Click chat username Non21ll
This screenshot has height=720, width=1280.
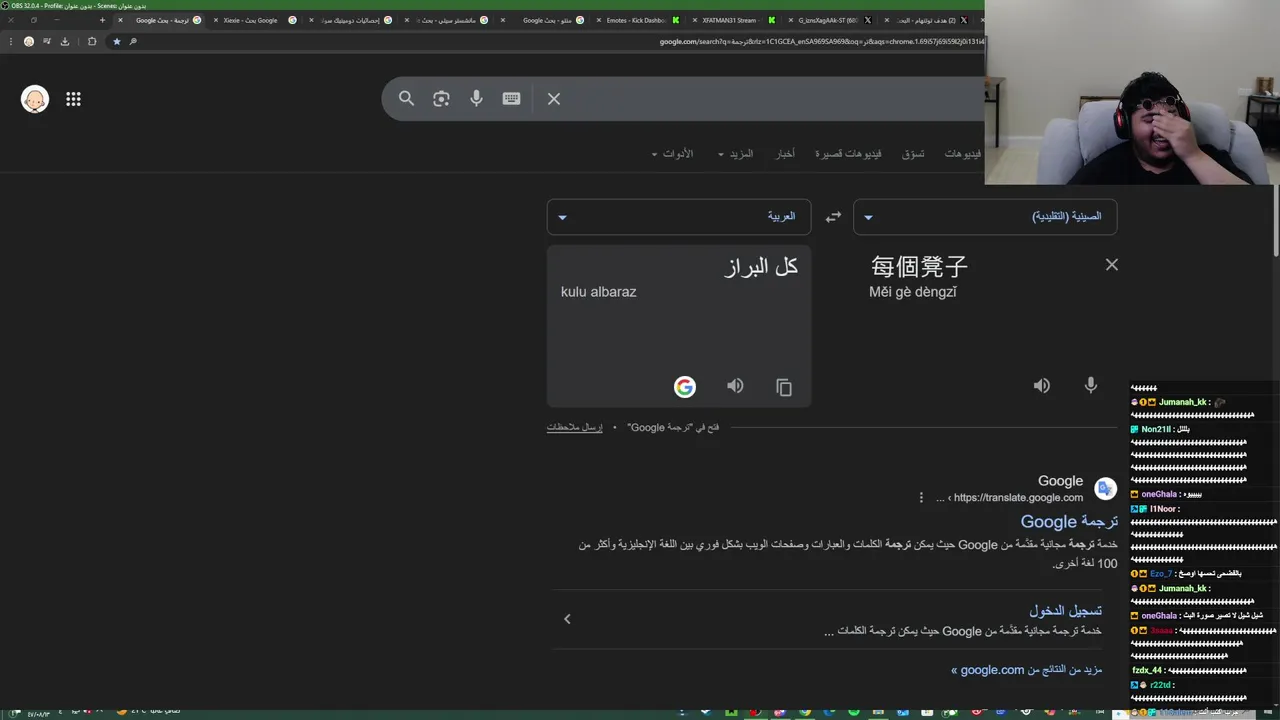click(x=1155, y=429)
